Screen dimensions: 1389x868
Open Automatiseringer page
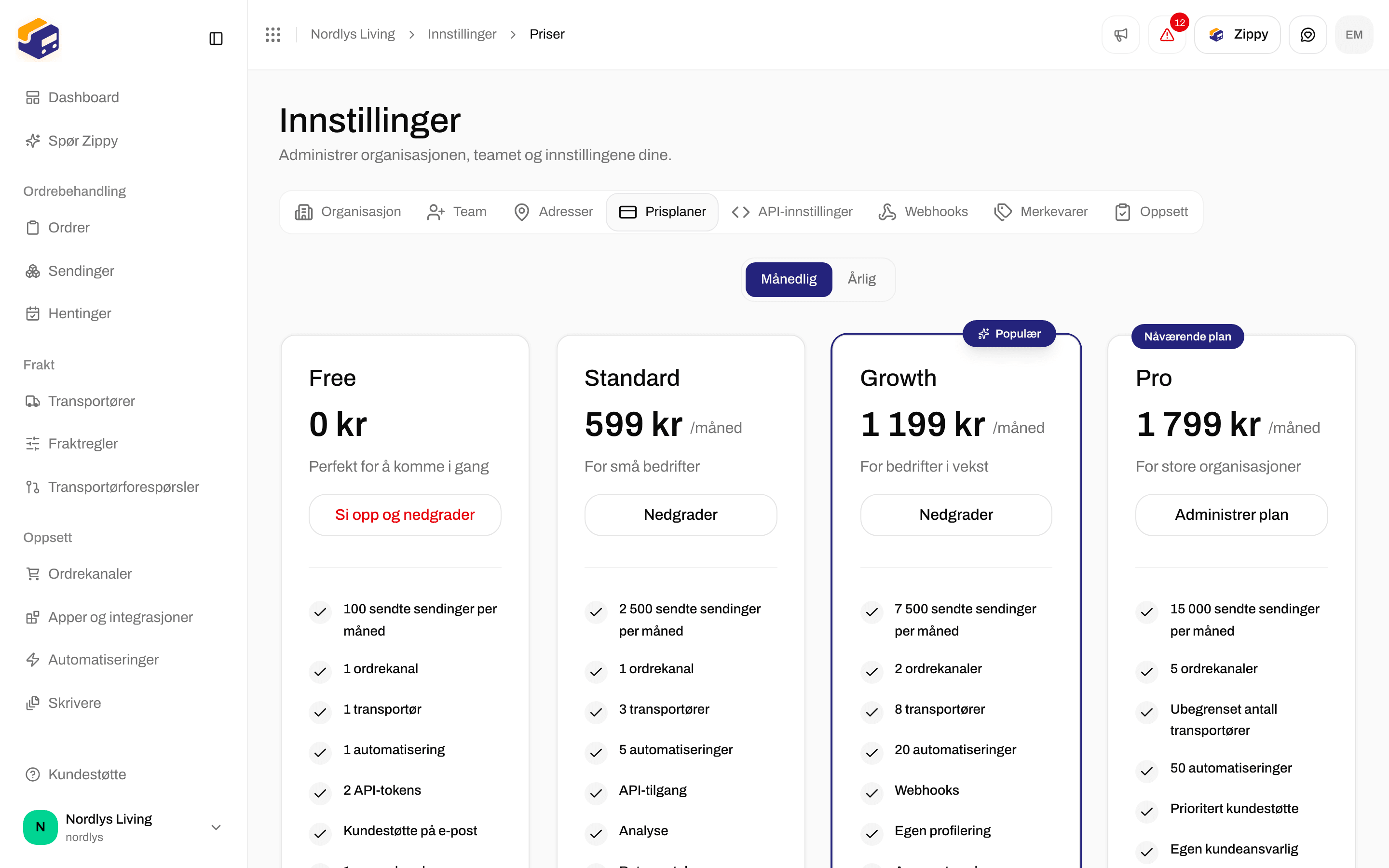coord(92,660)
